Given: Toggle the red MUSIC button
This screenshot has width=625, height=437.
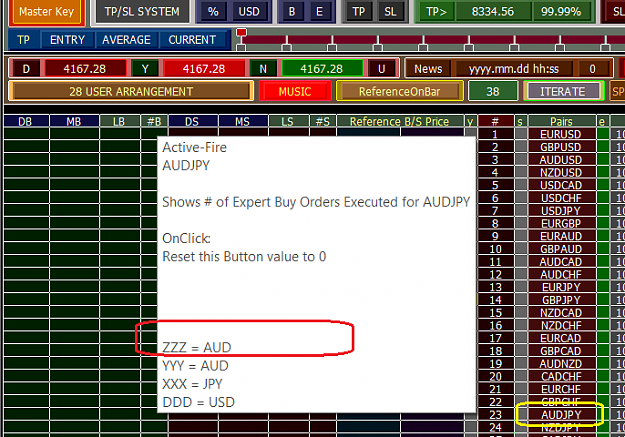Looking at the screenshot, I should pyautogui.click(x=295, y=91).
